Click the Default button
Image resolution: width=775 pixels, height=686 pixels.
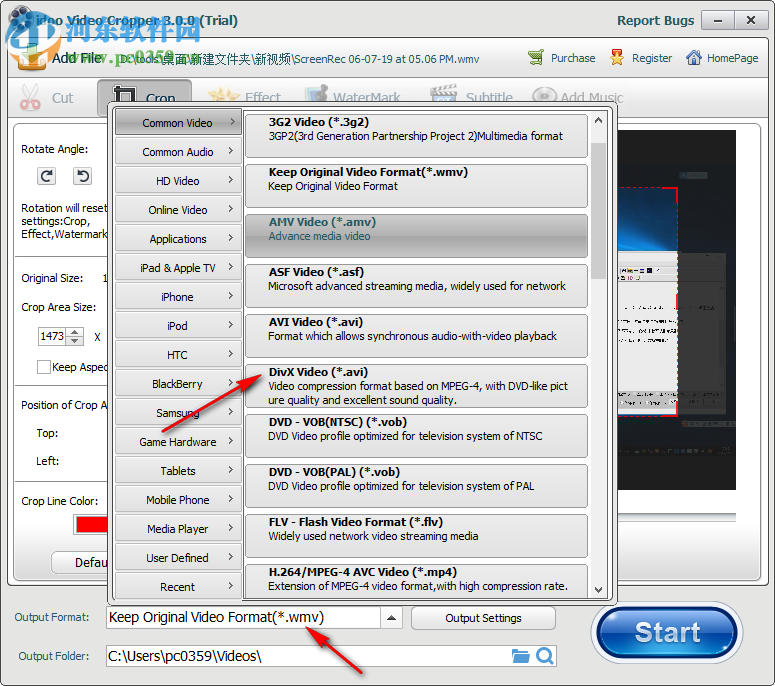tap(80, 562)
